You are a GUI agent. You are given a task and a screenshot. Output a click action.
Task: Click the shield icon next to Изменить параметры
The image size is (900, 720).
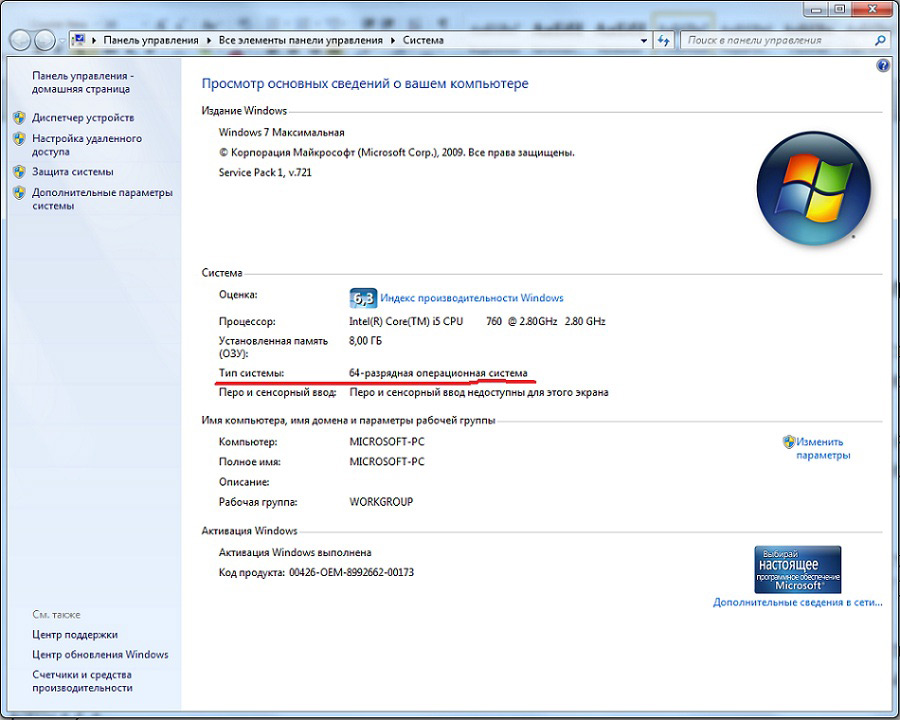pos(789,442)
